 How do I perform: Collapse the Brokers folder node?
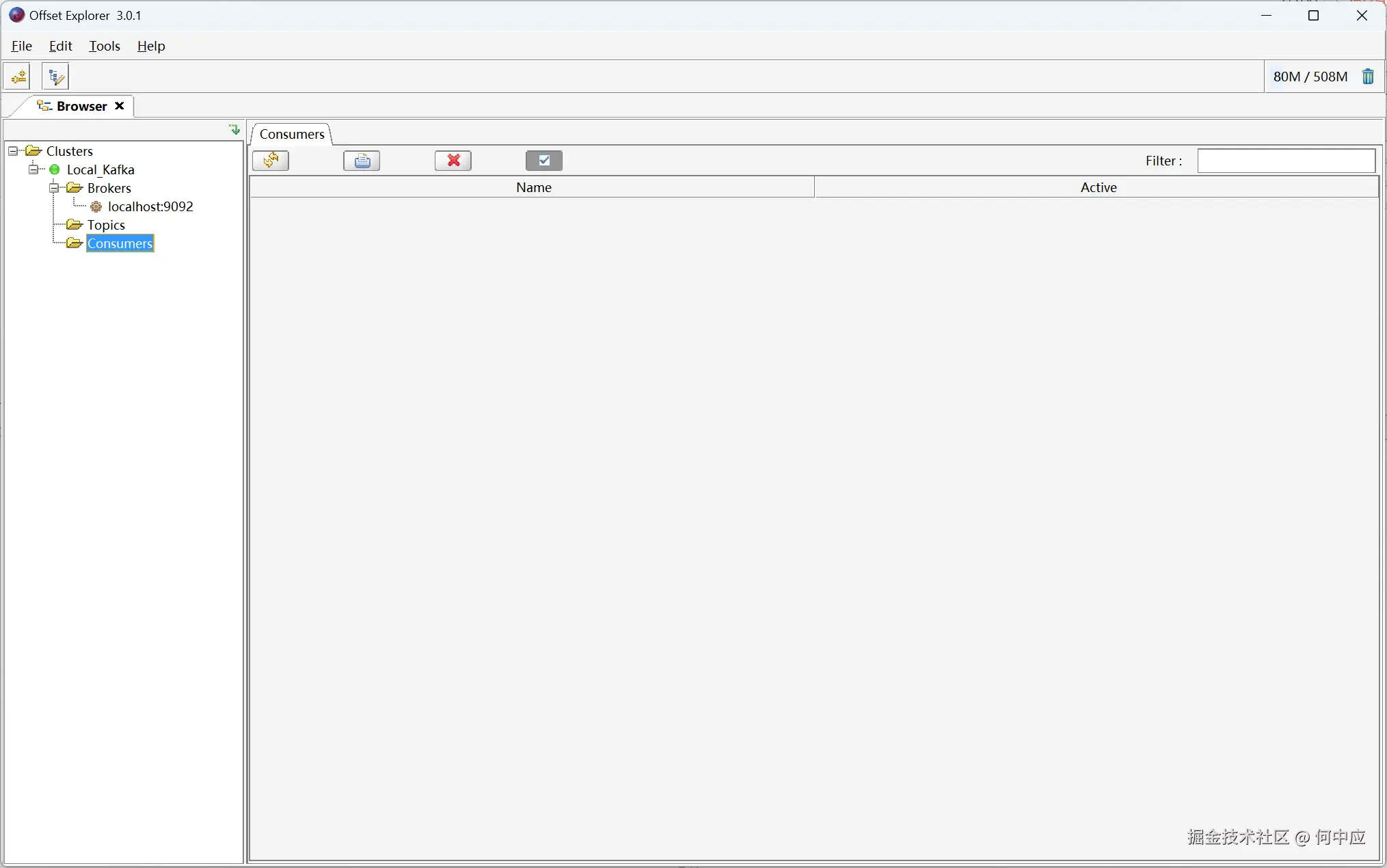point(54,188)
